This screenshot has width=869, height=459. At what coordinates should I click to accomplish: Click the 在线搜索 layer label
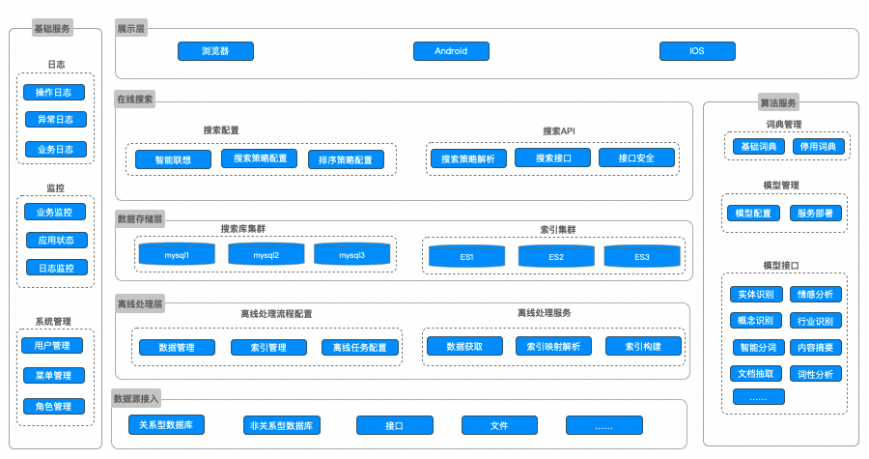(x=135, y=99)
